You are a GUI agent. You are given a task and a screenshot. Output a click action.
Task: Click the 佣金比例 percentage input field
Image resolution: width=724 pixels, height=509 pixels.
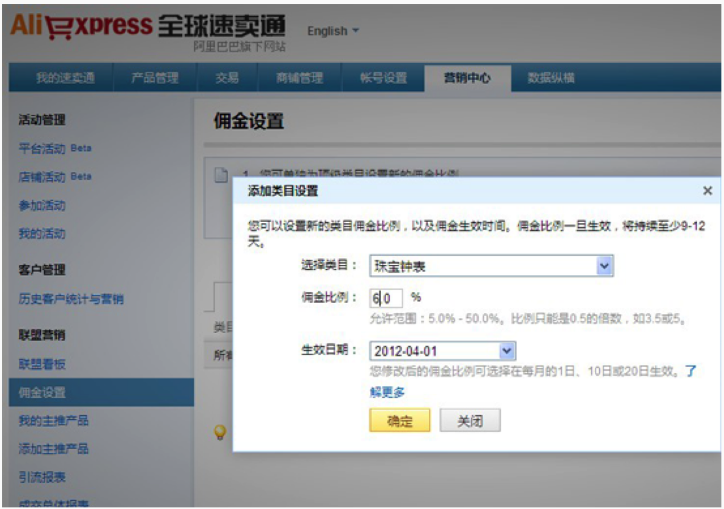click(x=386, y=298)
